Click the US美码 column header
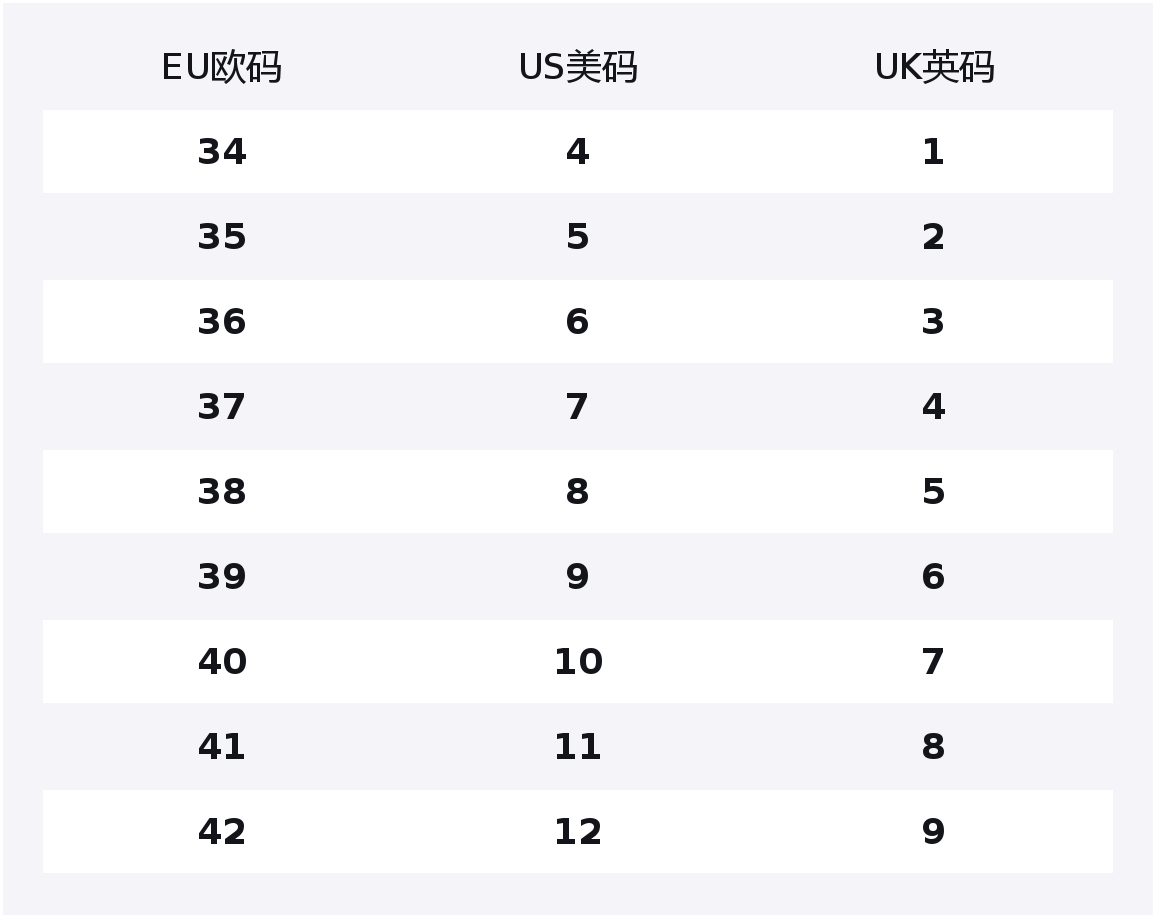The width and height of the screenshot is (1156, 918). click(x=578, y=68)
